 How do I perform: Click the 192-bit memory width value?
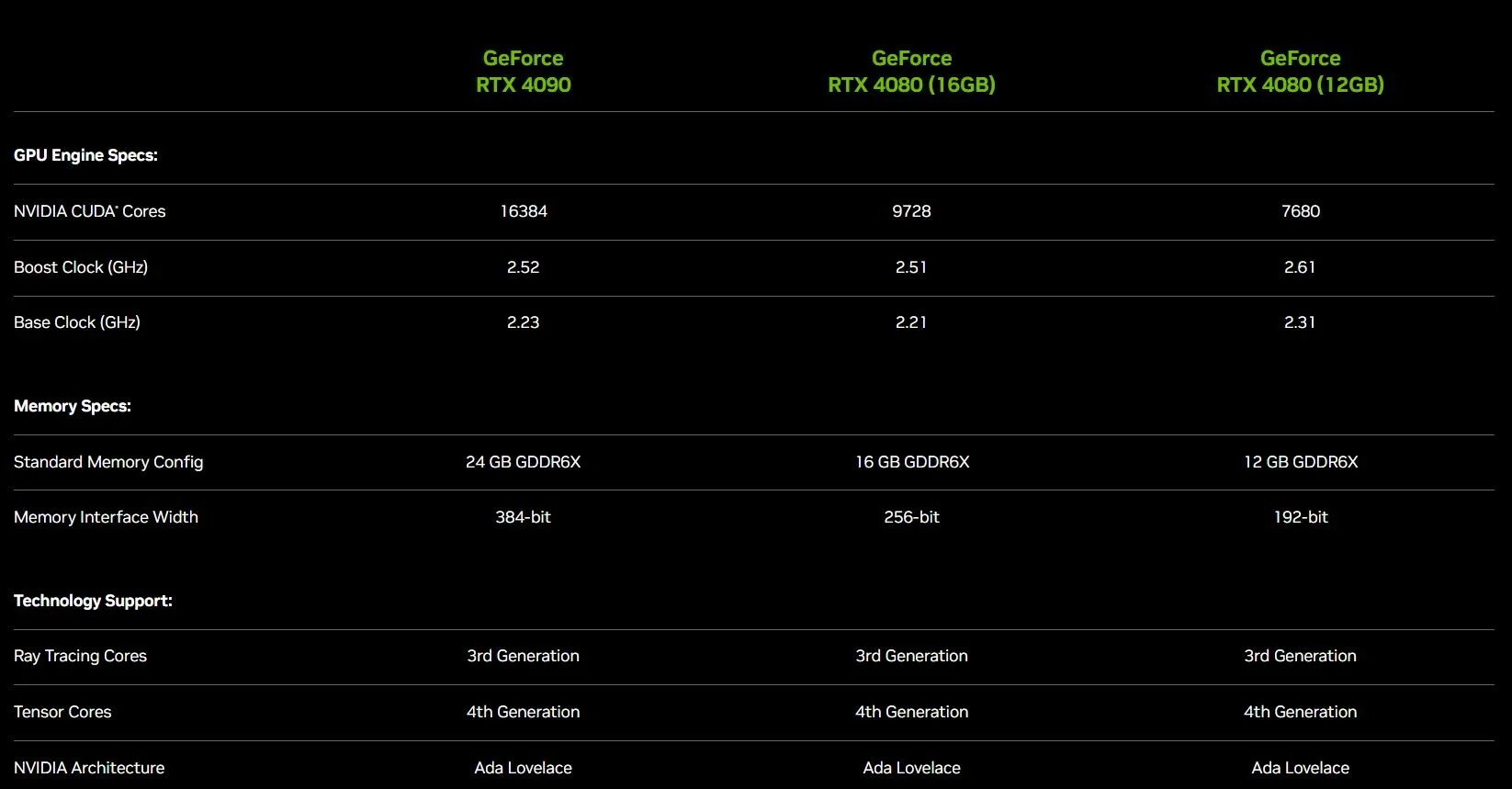tap(1301, 517)
